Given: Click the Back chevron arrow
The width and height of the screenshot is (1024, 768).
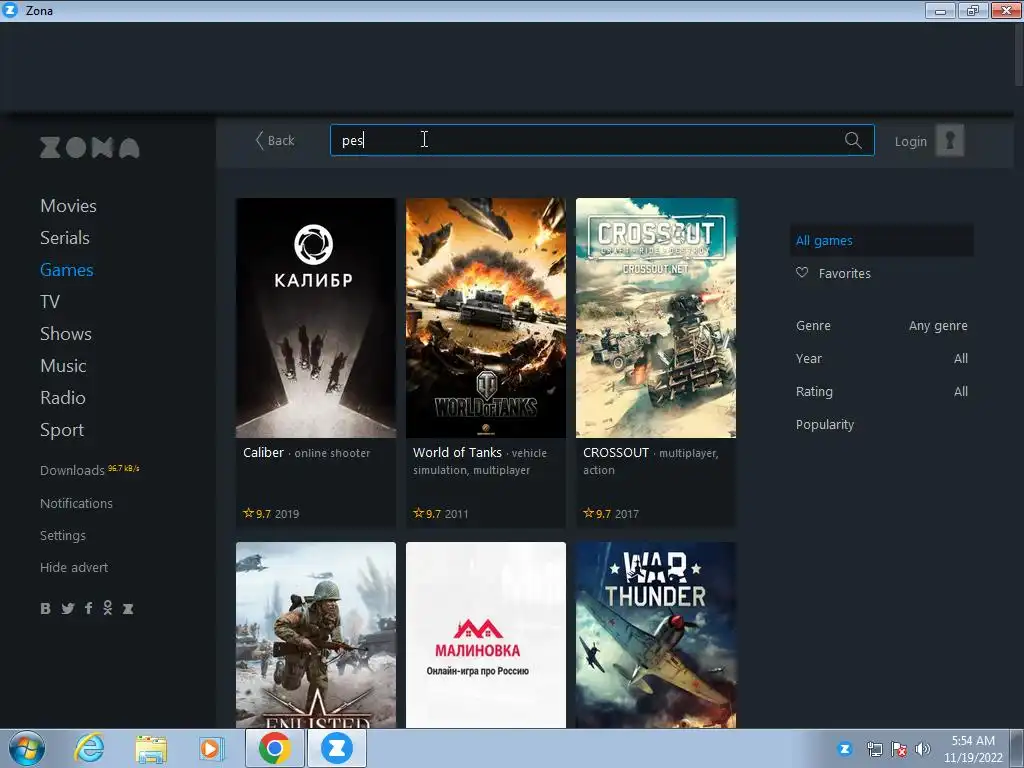Looking at the screenshot, I should point(259,140).
